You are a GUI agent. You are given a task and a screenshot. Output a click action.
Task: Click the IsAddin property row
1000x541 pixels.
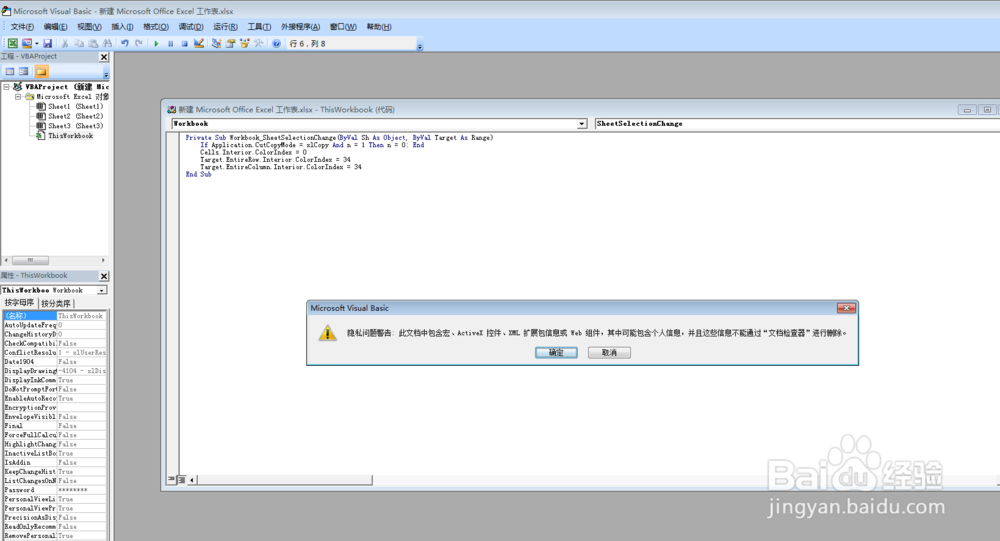coord(55,463)
